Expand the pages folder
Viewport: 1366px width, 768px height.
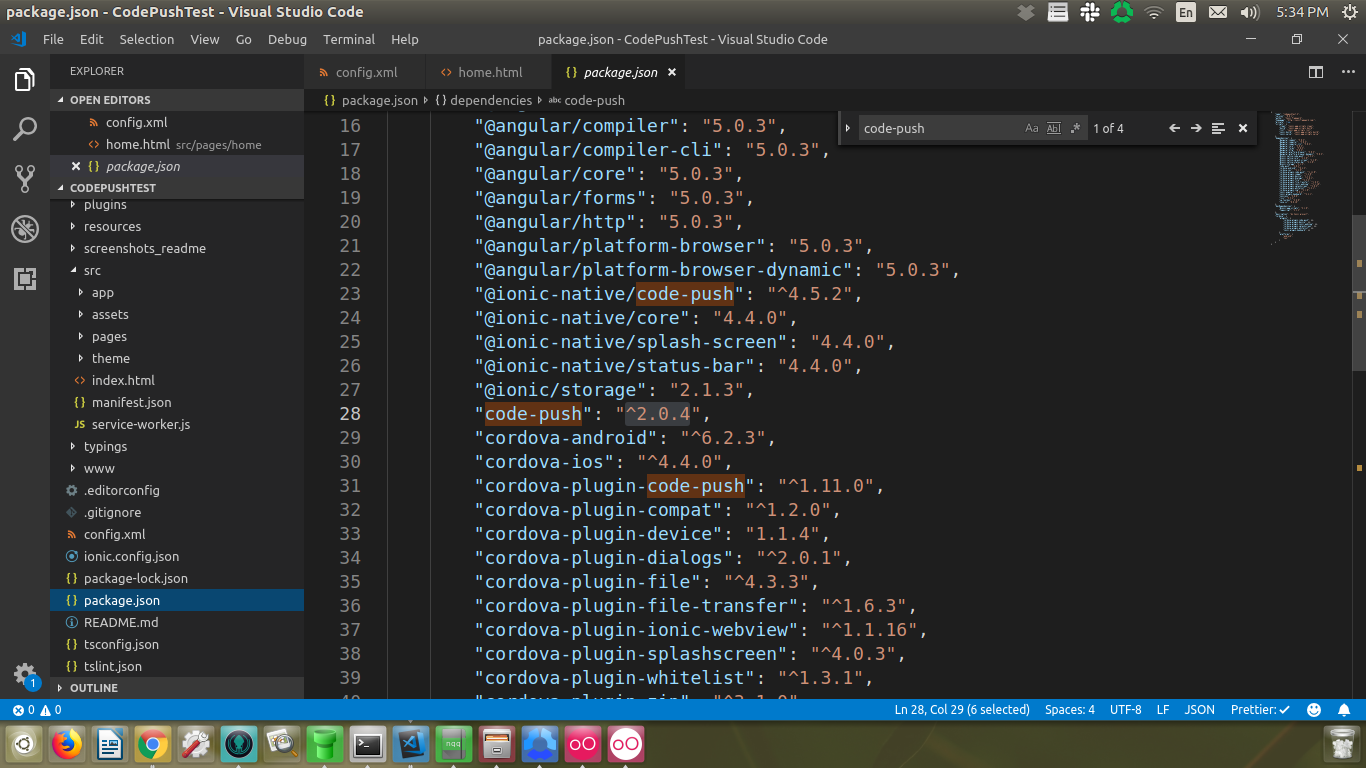click(177, 336)
